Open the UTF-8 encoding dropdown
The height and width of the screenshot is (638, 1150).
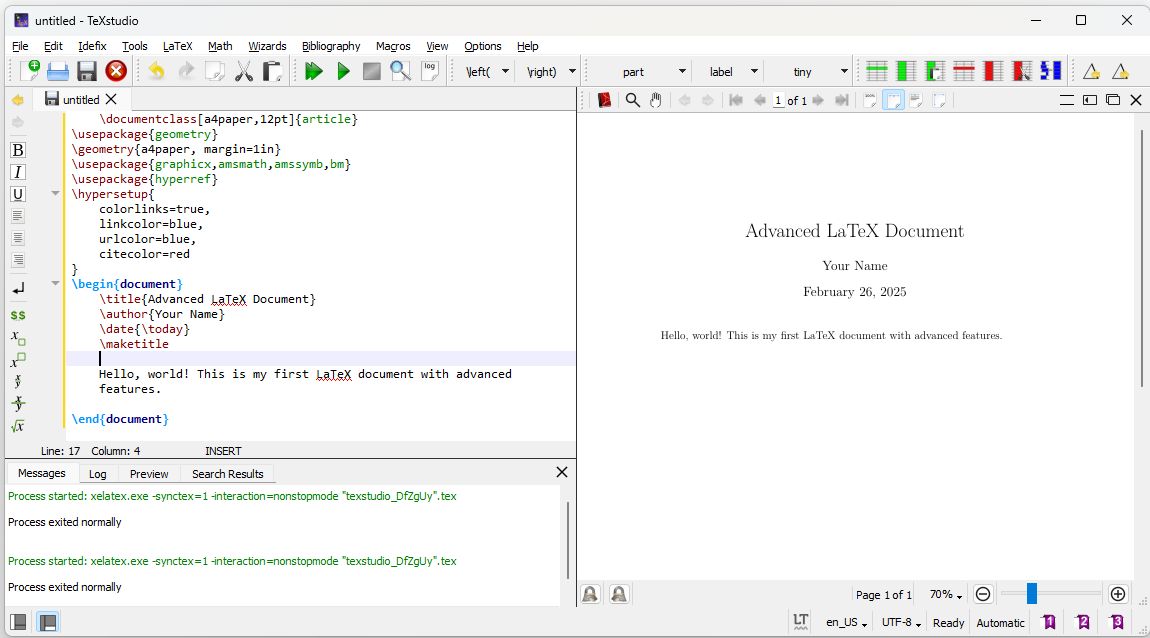coord(901,623)
